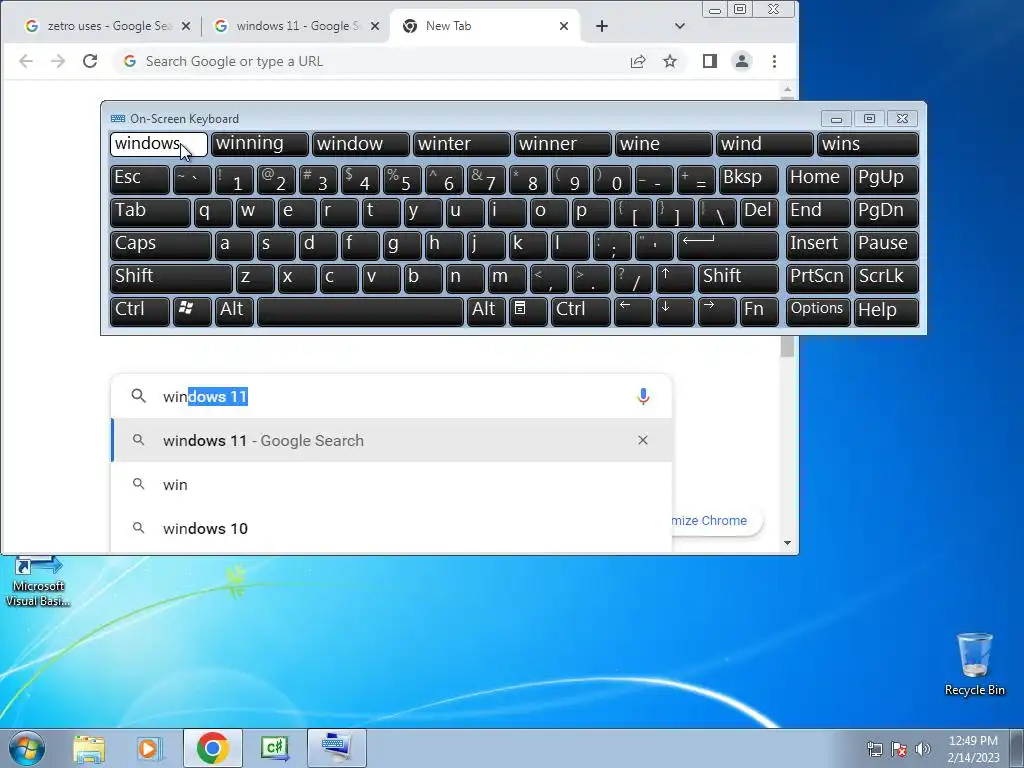The height and width of the screenshot is (768, 1024).
Task: Click the Enter arrow key on keyboard
Action: coord(728,244)
